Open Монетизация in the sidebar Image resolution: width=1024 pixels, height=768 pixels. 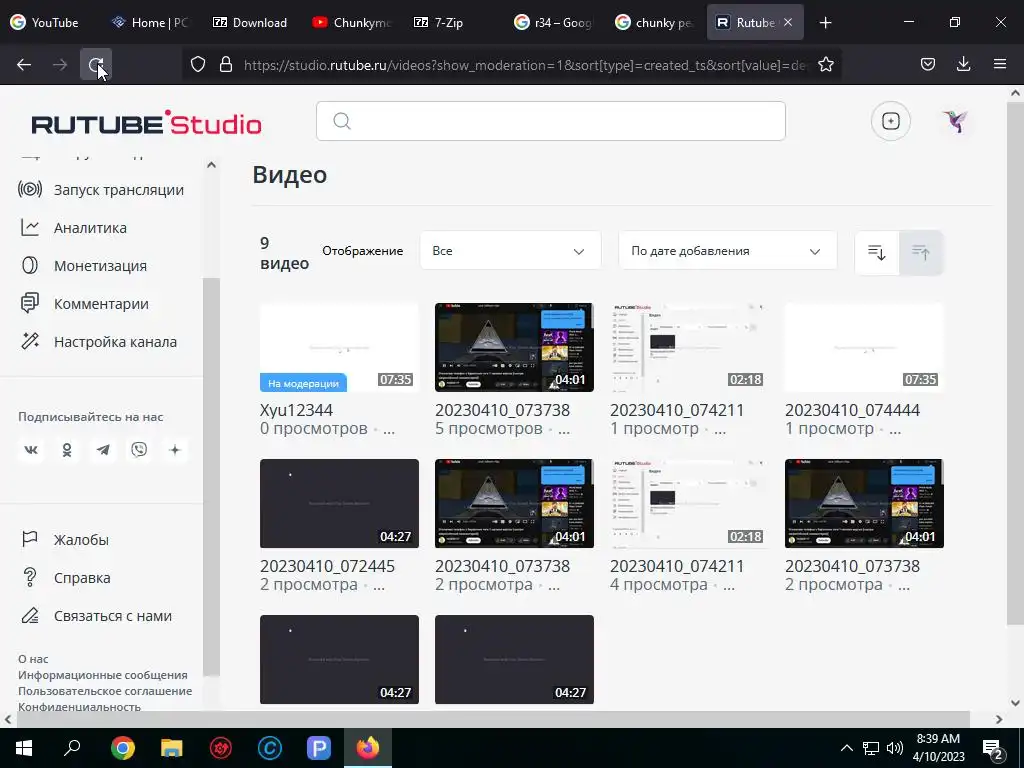[x=83, y=266]
